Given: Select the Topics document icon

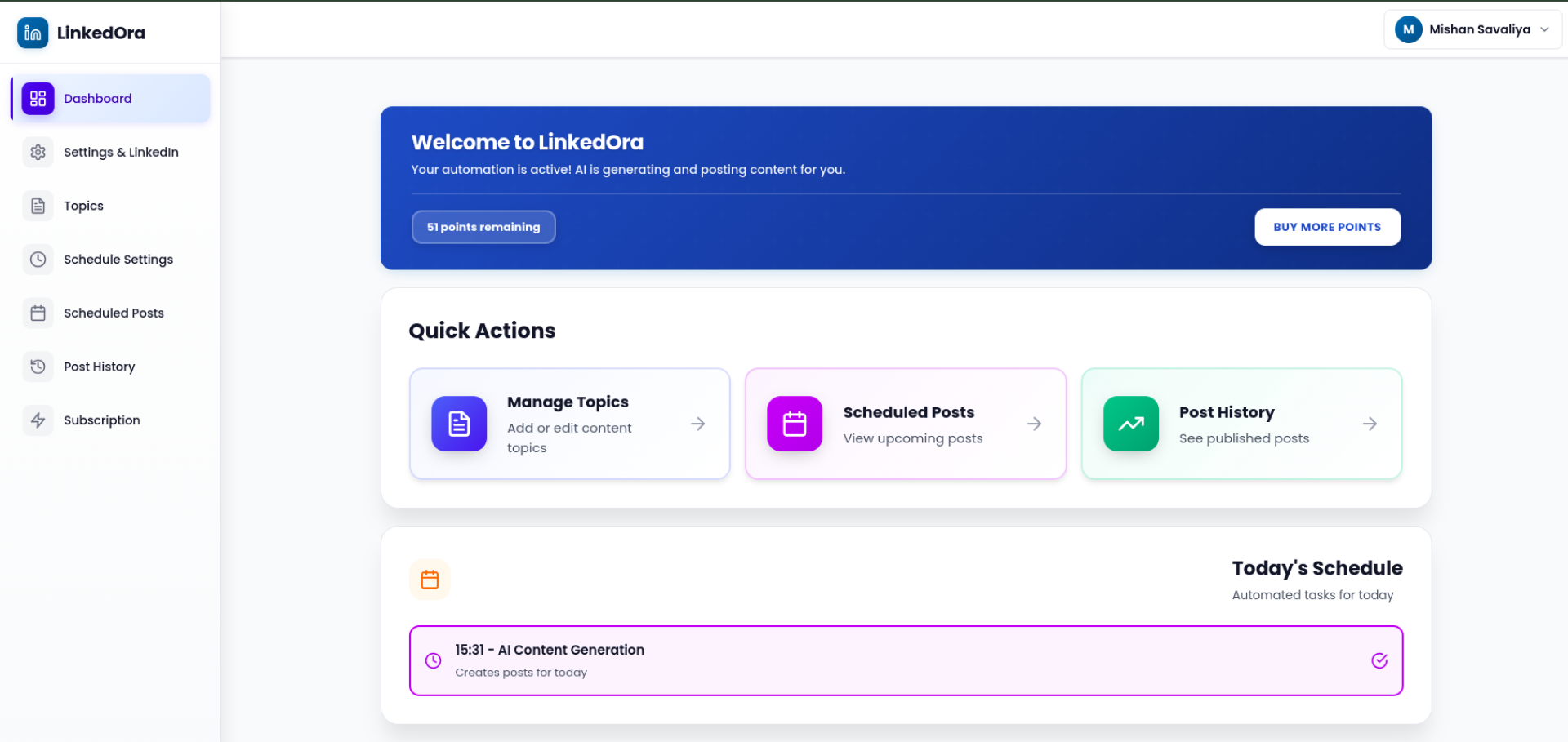Looking at the screenshot, I should (x=38, y=206).
